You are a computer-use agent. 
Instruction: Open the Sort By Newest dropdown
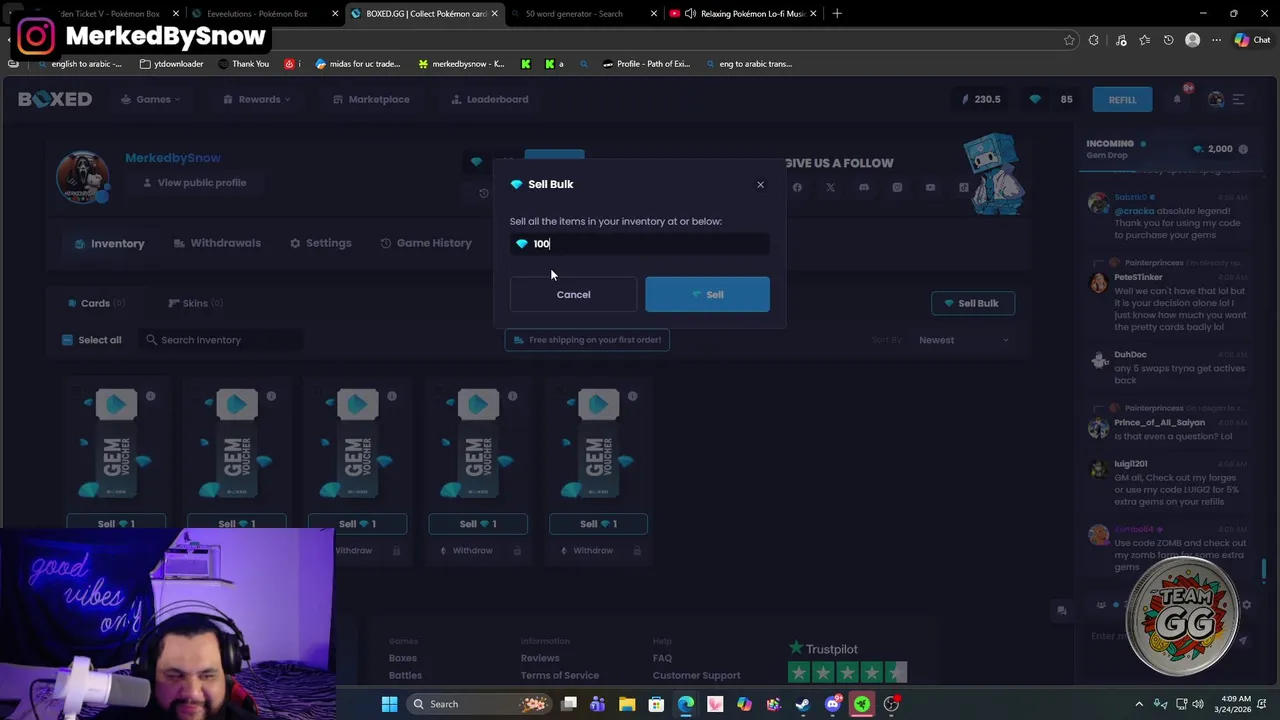coord(964,340)
